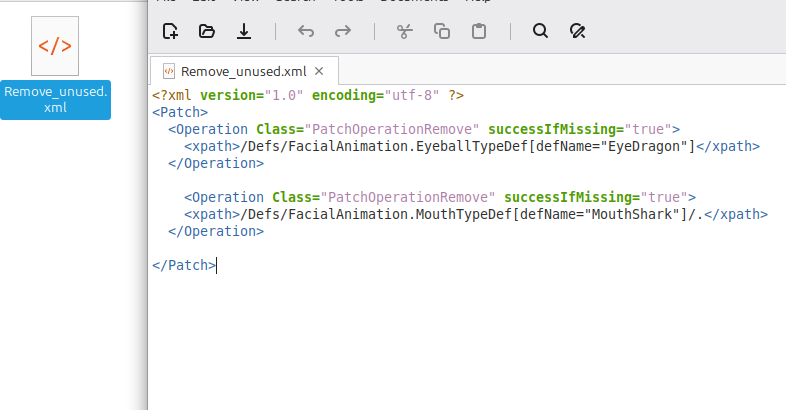786x410 pixels.
Task: Click the opening <Patch> tag line
Action: pos(180,112)
